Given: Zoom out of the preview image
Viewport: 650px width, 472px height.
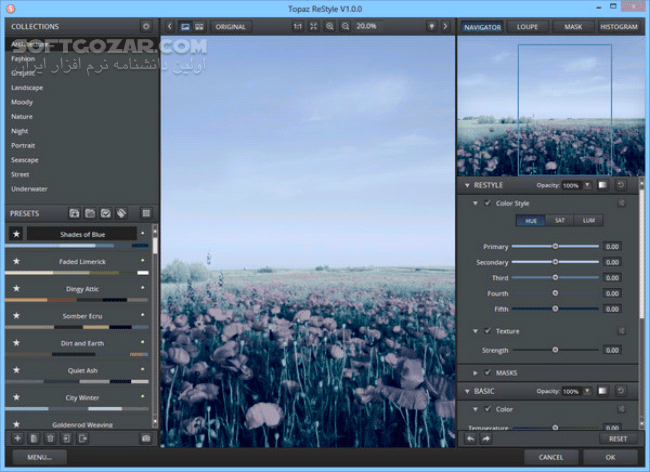Looking at the screenshot, I should pos(345,27).
